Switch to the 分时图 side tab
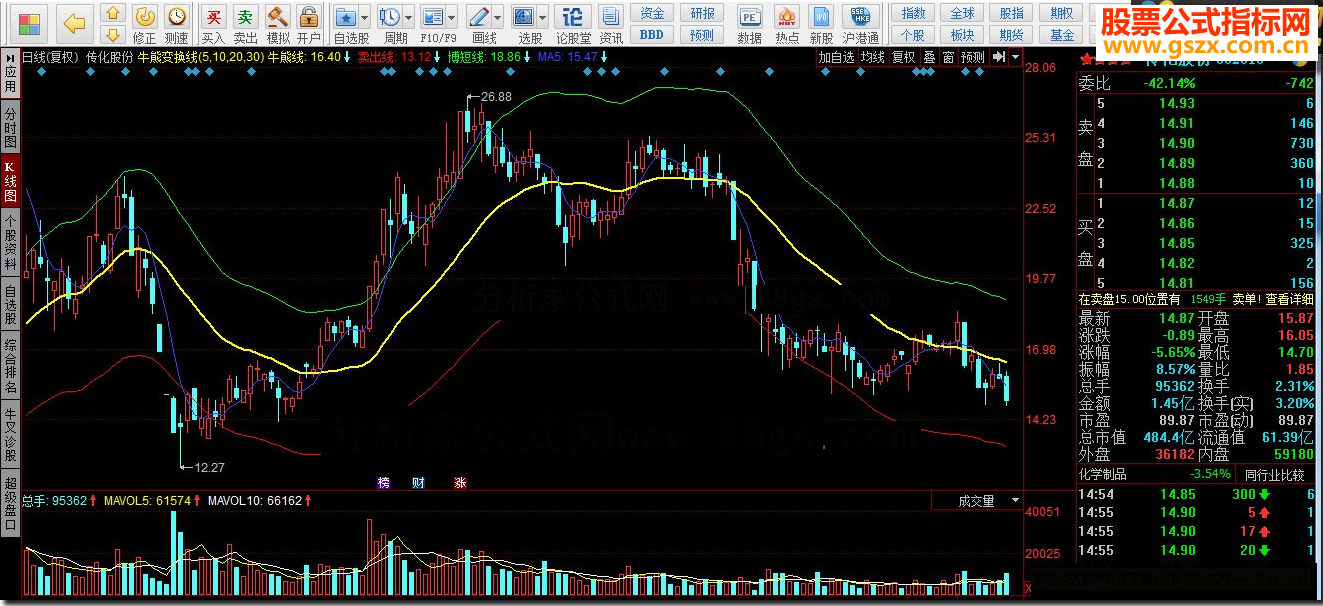 click(x=10, y=127)
